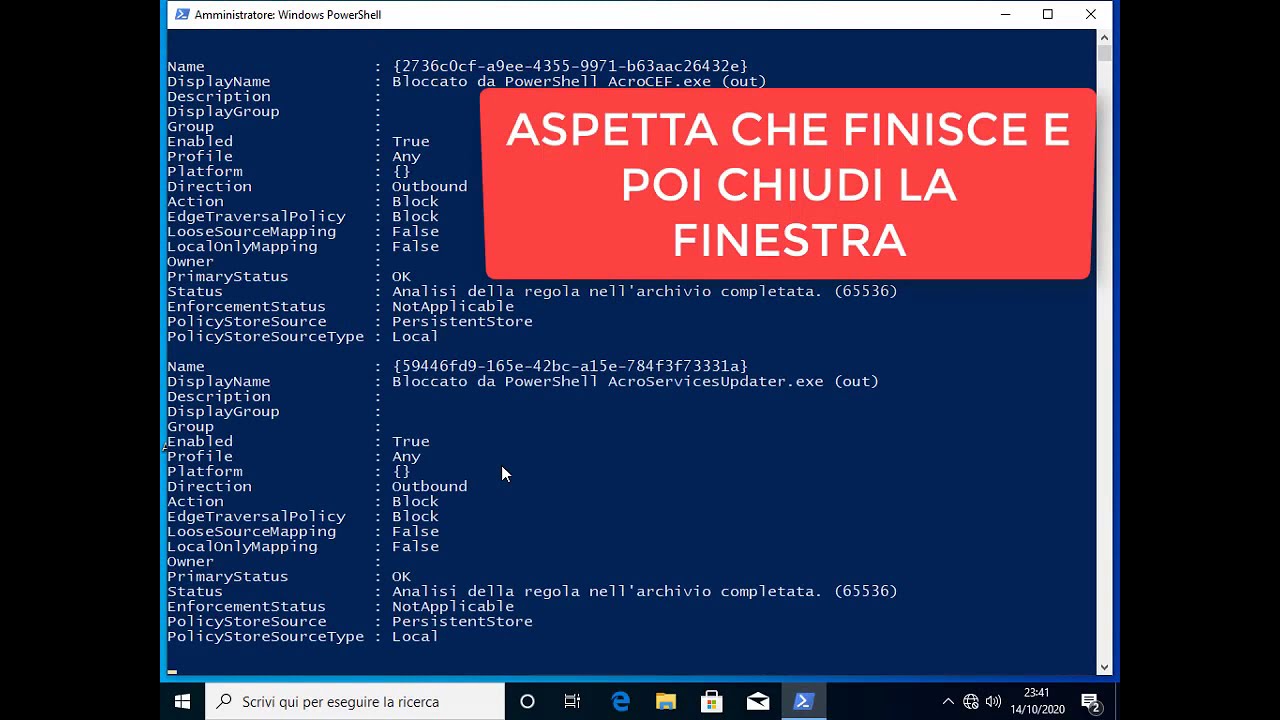The width and height of the screenshot is (1280, 720).
Task: Minimize the PowerShell window
Action: click(x=1005, y=14)
